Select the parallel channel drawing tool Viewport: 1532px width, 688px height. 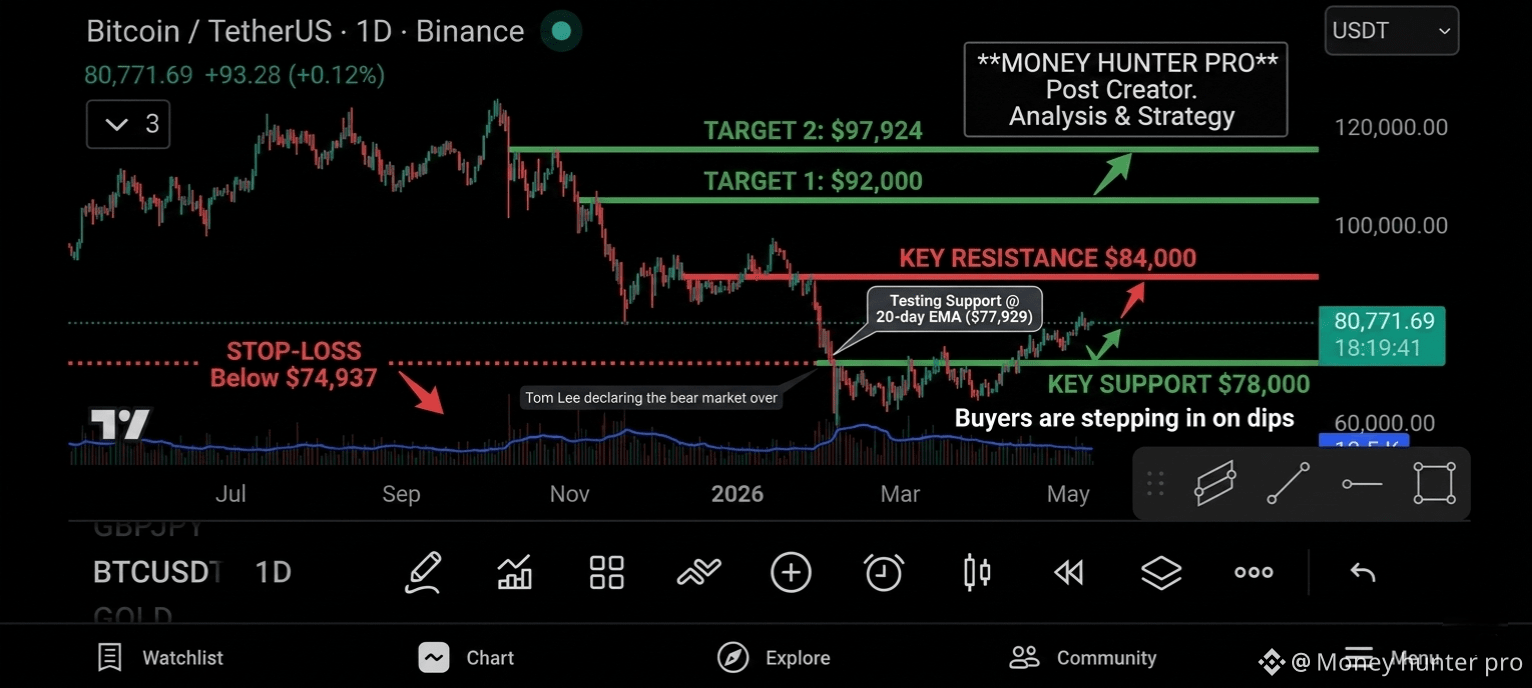pyautogui.click(x=1215, y=484)
